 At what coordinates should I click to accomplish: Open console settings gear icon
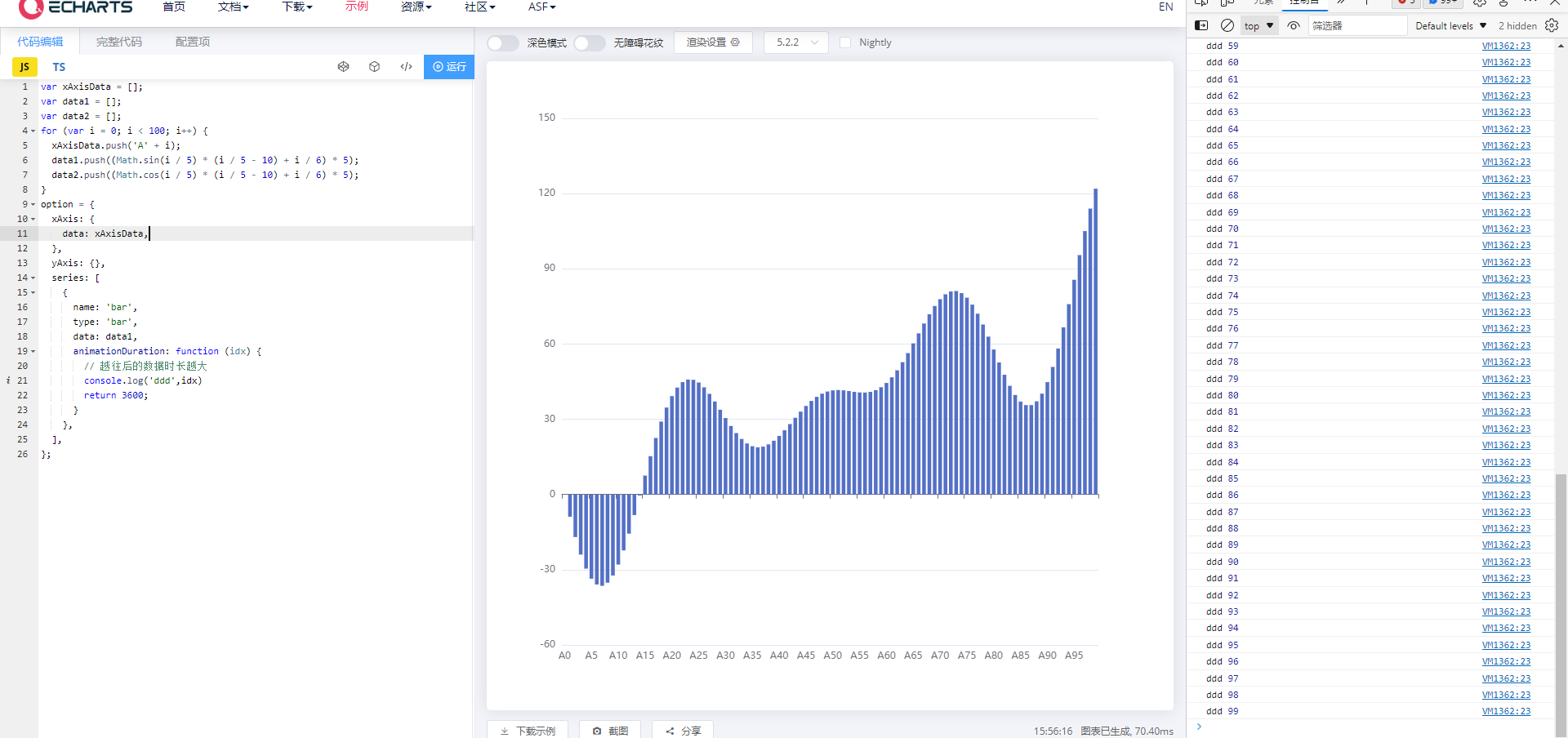[1552, 25]
